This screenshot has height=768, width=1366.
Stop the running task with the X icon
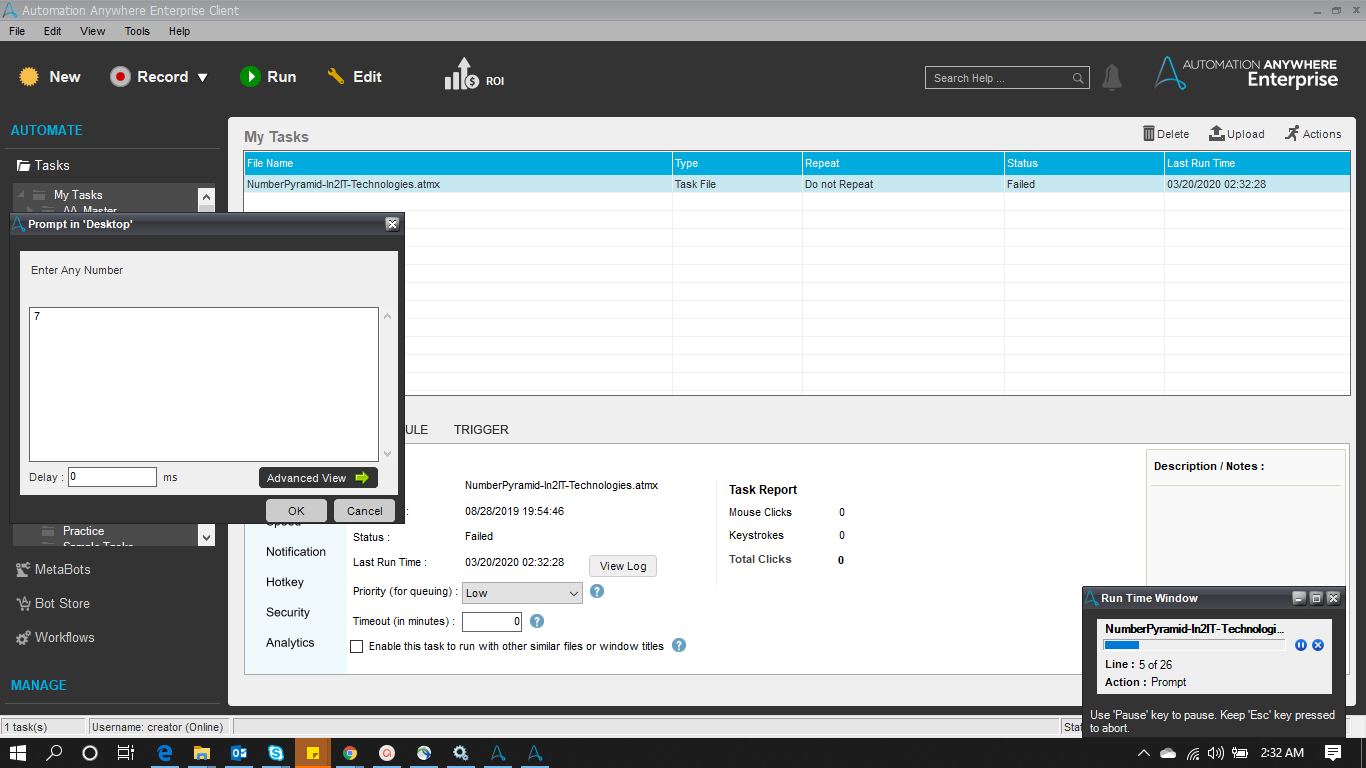(1318, 645)
